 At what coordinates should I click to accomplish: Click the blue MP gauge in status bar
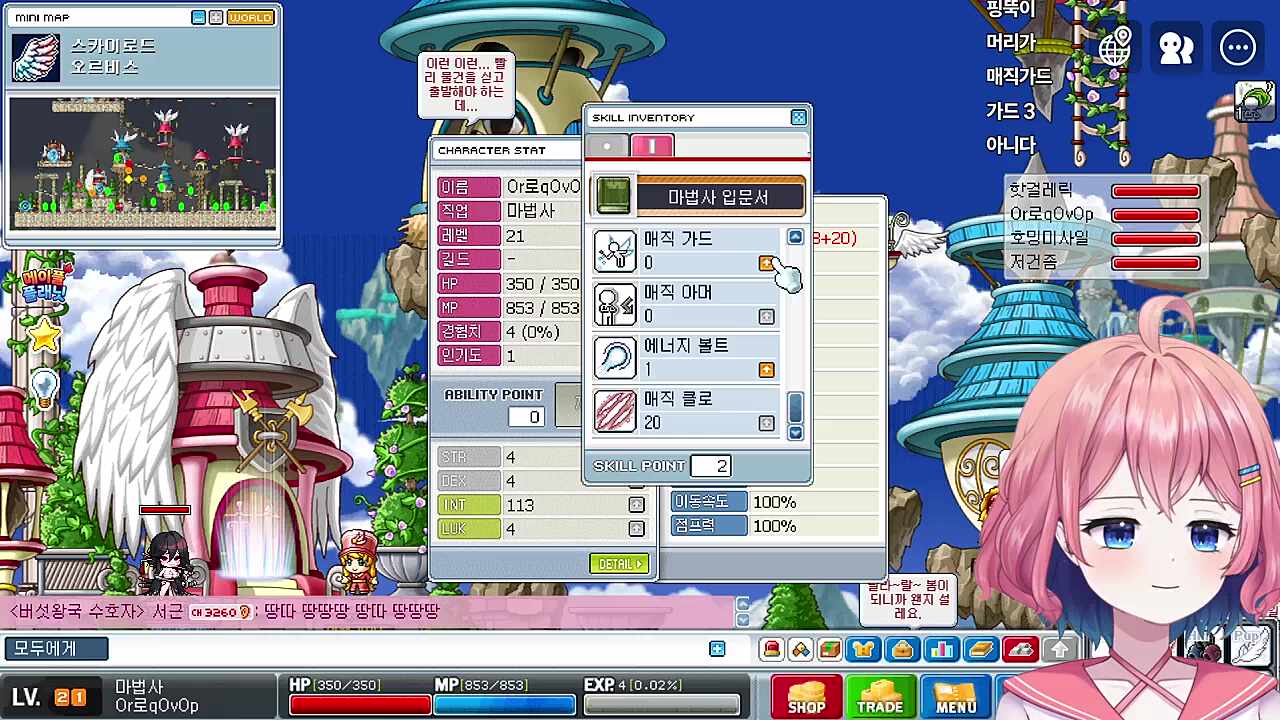pos(505,705)
